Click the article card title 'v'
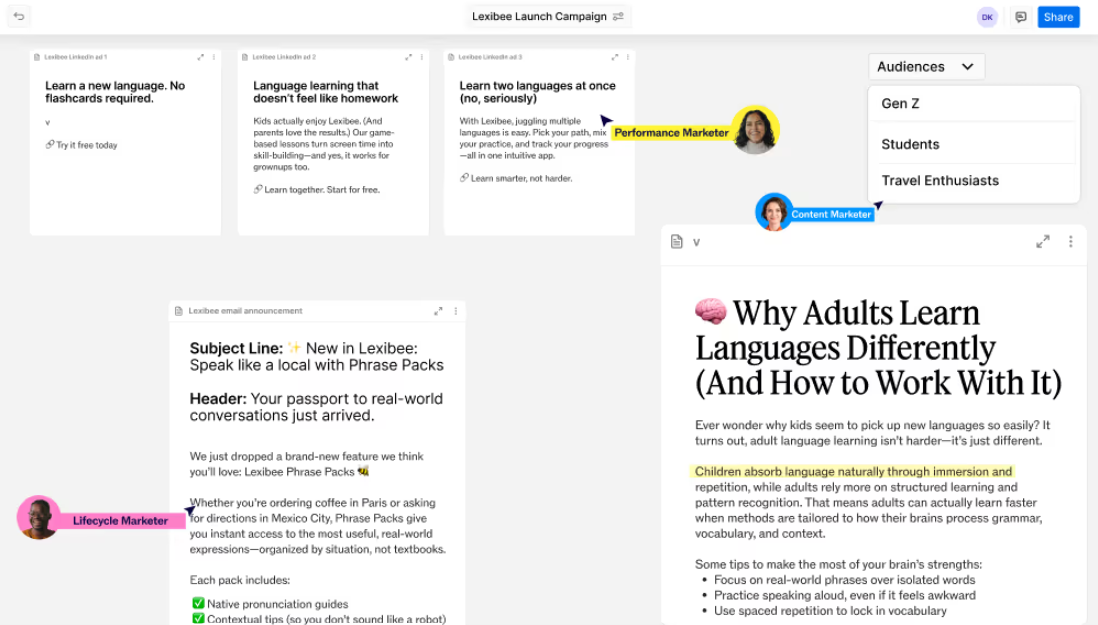 pyautogui.click(x=696, y=242)
